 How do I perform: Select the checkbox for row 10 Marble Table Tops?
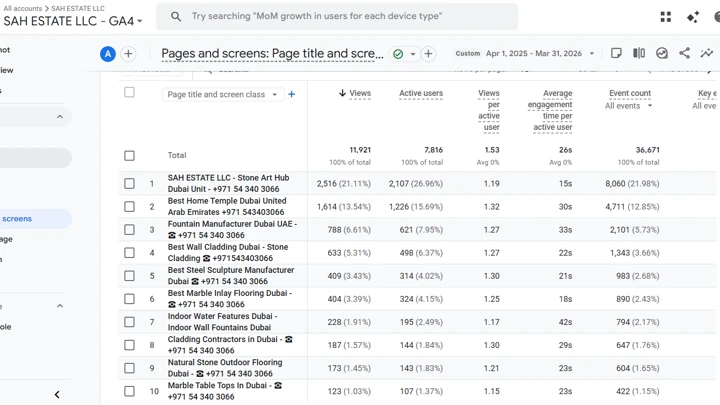pos(129,391)
